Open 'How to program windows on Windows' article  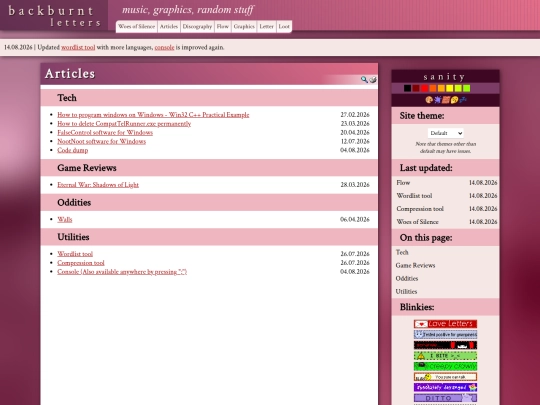coord(153,115)
